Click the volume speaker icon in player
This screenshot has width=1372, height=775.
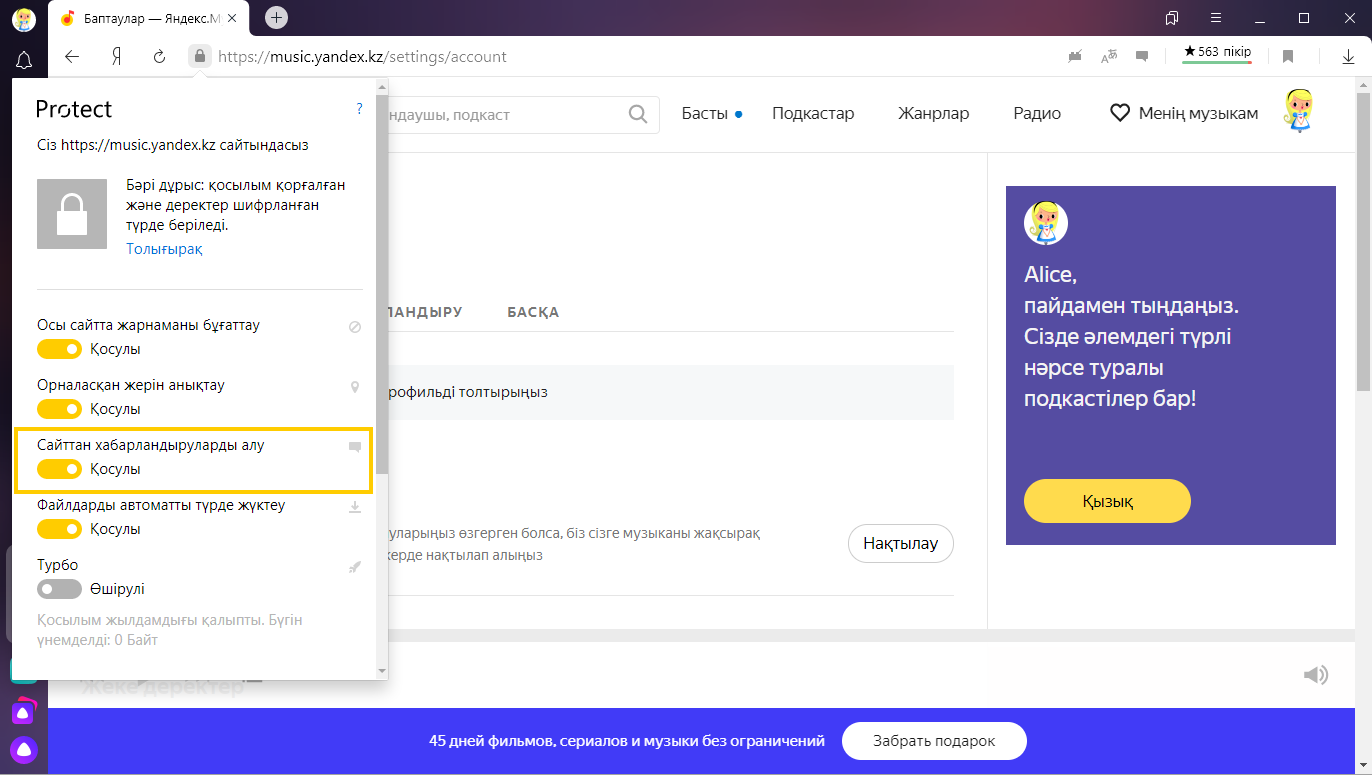1316,675
